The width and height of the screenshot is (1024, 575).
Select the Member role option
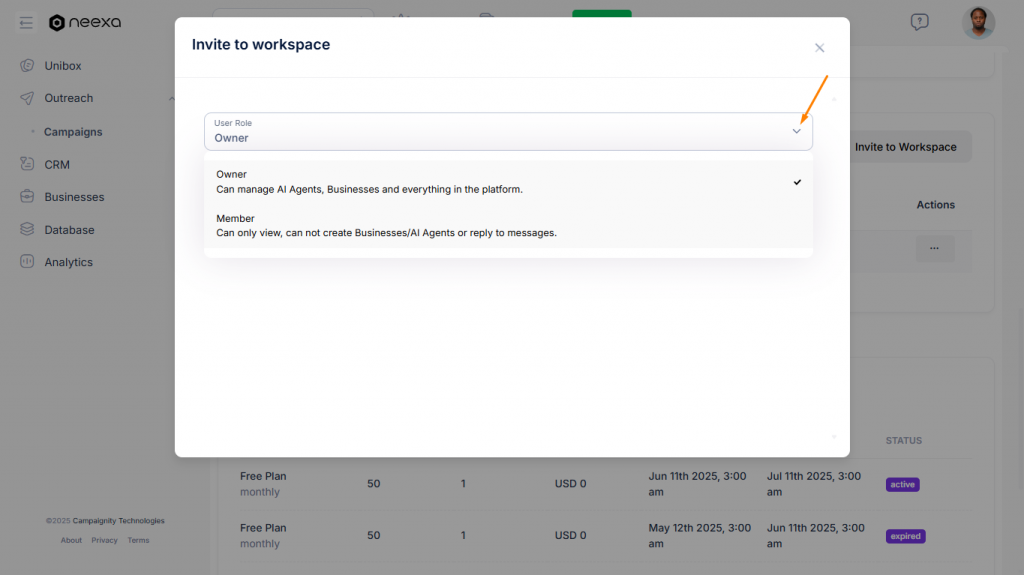point(508,225)
